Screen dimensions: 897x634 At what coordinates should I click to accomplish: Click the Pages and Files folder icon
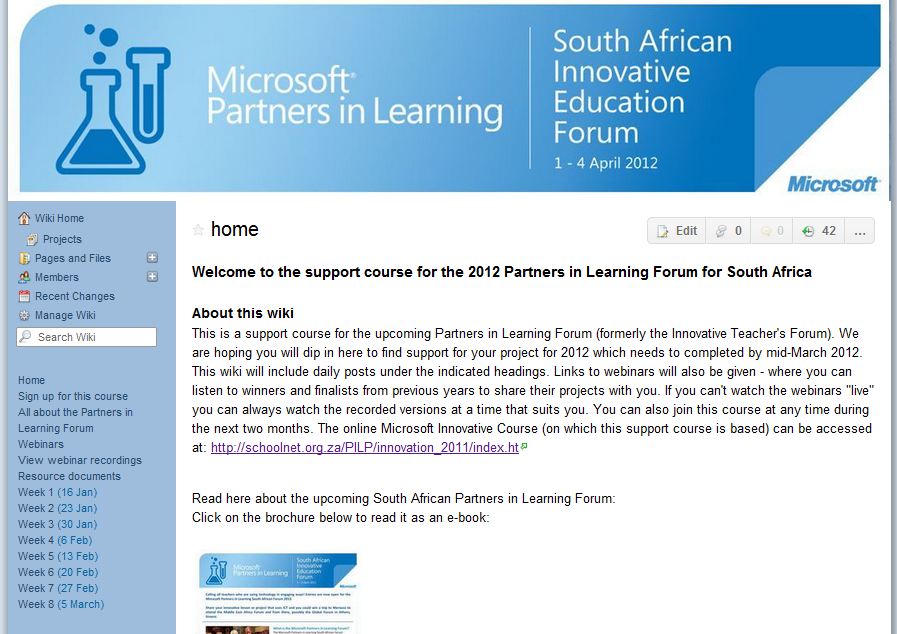click(x=25, y=258)
